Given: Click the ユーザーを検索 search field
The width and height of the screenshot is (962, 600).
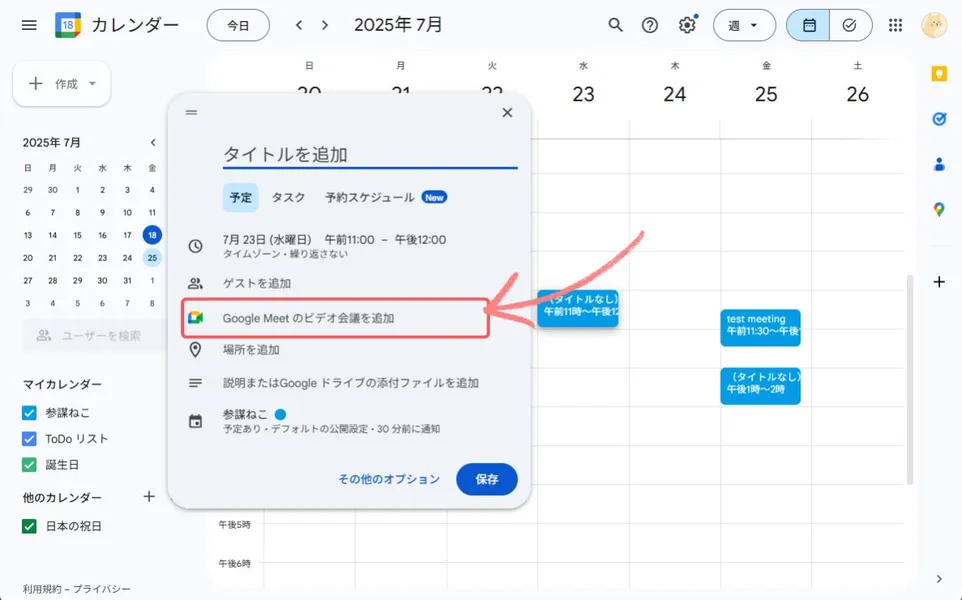Looking at the screenshot, I should (95, 336).
